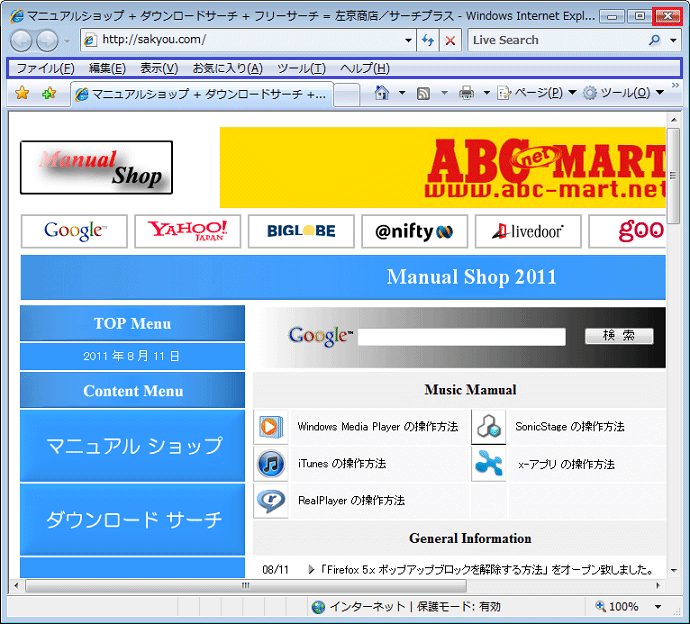Open the 表示(V) menu
The width and height of the screenshot is (690, 624).
(159, 68)
